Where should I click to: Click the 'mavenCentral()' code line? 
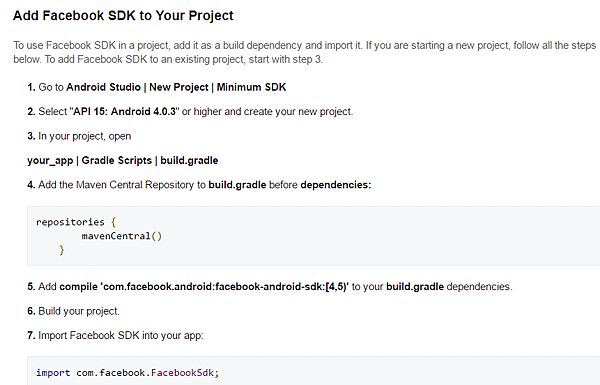tap(122, 236)
